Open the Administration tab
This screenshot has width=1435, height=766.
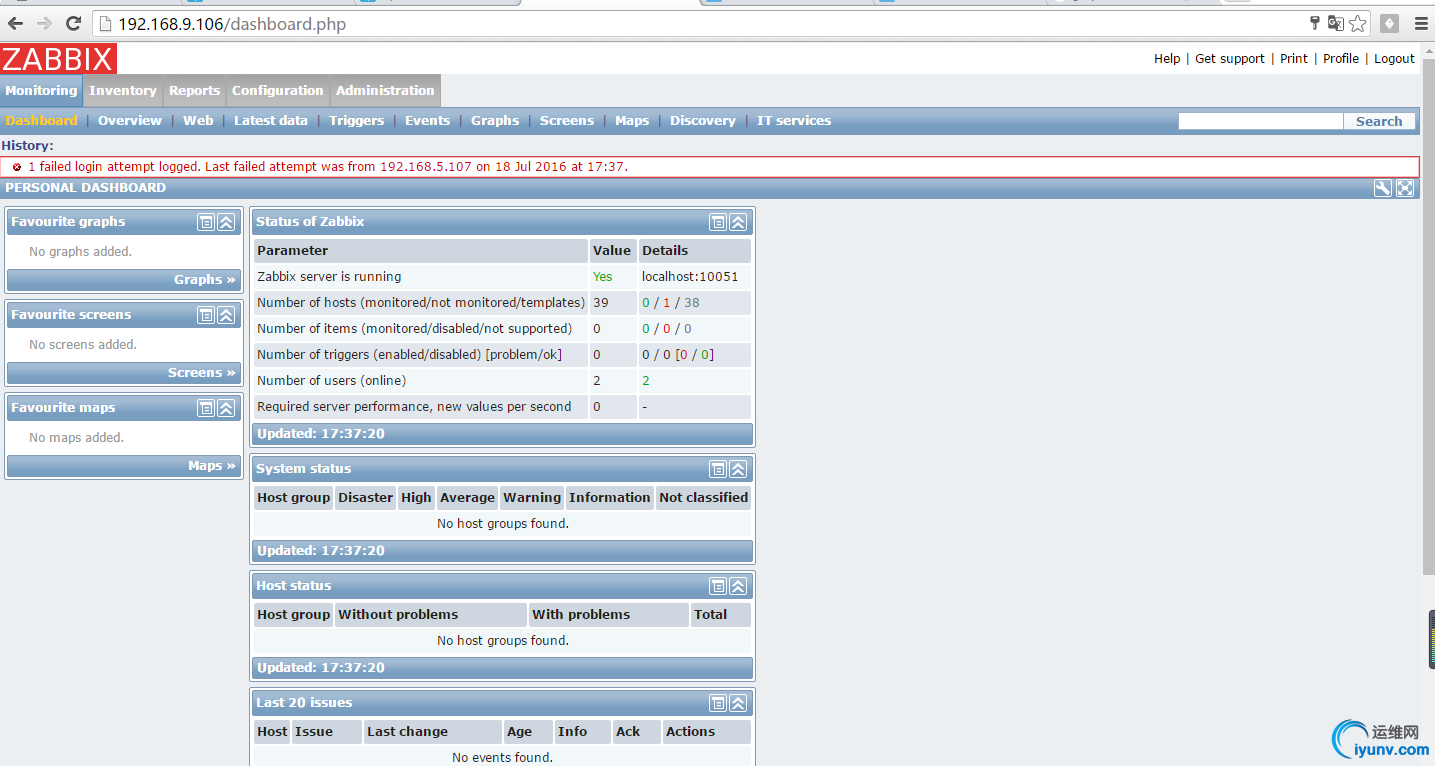[385, 90]
